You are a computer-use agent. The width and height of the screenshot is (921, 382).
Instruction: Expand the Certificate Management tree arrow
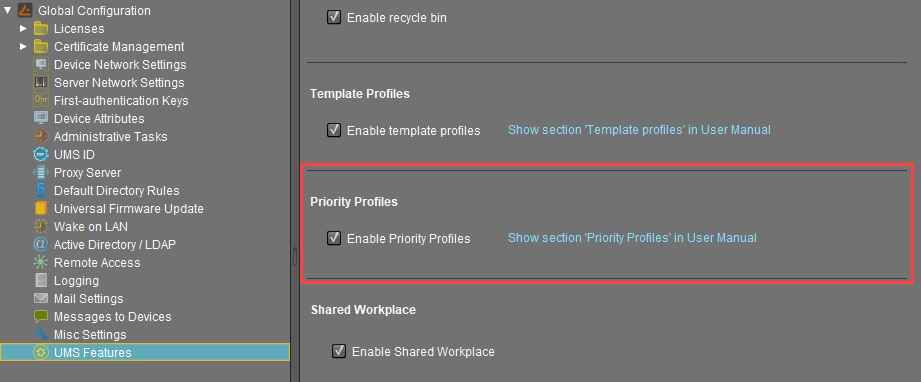click(x=23, y=46)
